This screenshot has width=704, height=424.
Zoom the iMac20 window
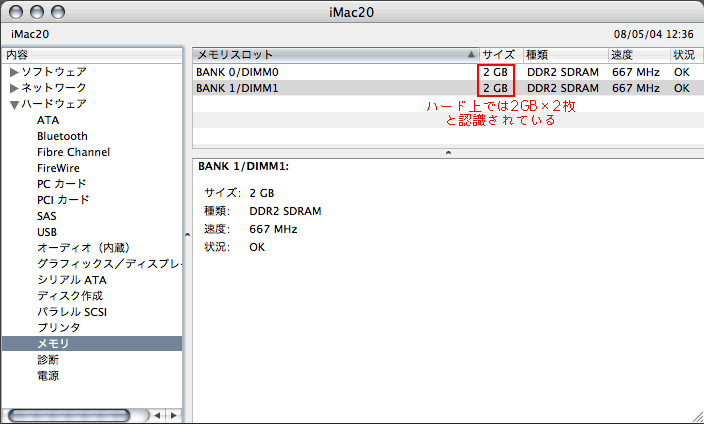coord(58,12)
